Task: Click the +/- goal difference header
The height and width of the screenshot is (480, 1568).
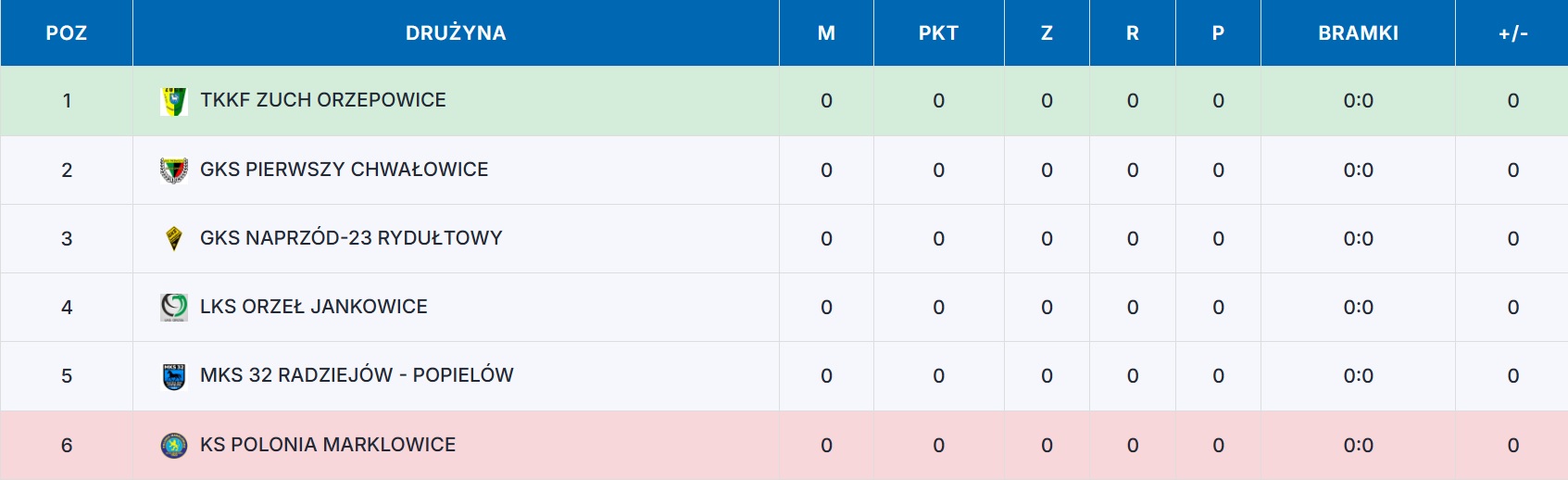Action: click(x=1512, y=33)
